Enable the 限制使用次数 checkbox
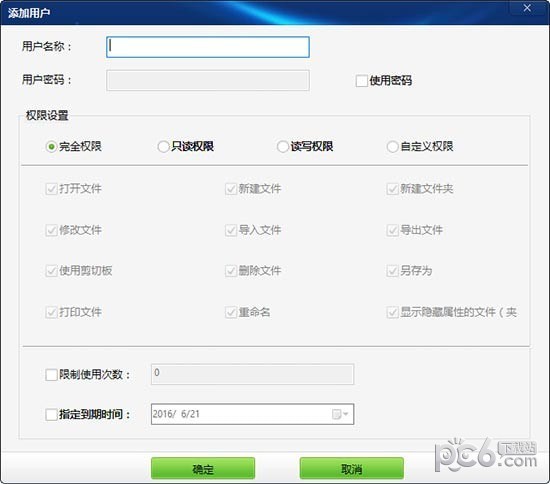Screen dimensions: 550x484 click(x=51, y=375)
